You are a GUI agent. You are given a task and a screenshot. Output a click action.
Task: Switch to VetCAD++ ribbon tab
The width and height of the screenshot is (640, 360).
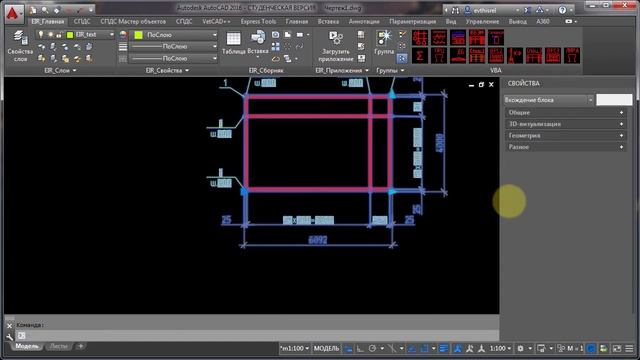216,21
